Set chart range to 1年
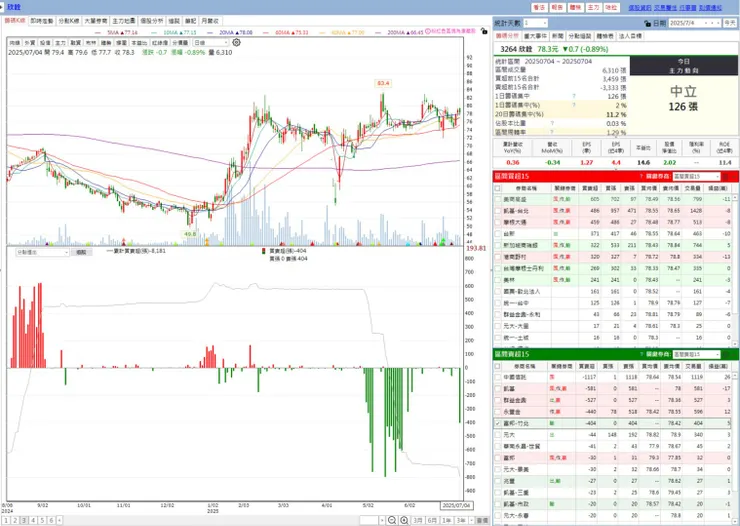Screen dimensions: 740x526 (446, 520)
